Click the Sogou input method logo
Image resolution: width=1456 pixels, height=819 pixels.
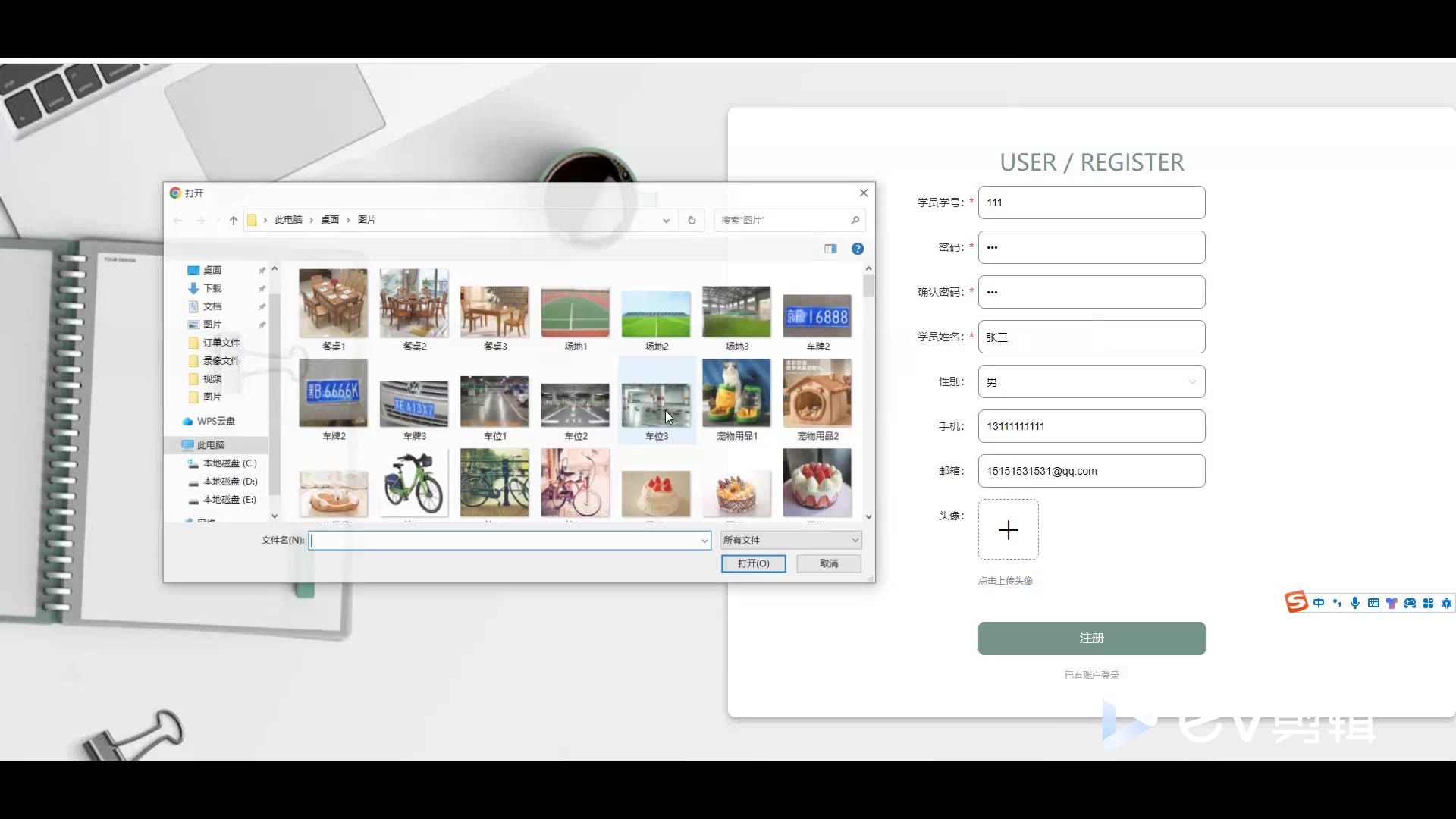coord(1296,602)
